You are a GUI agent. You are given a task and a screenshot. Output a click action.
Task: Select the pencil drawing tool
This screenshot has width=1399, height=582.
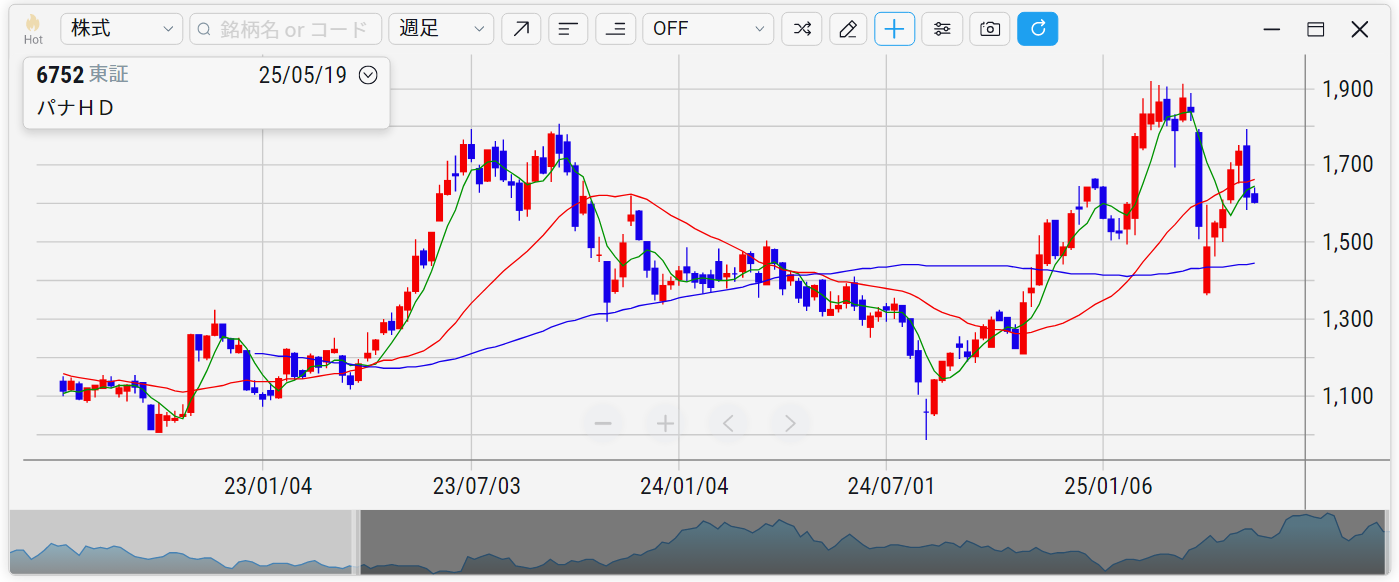pos(848,29)
